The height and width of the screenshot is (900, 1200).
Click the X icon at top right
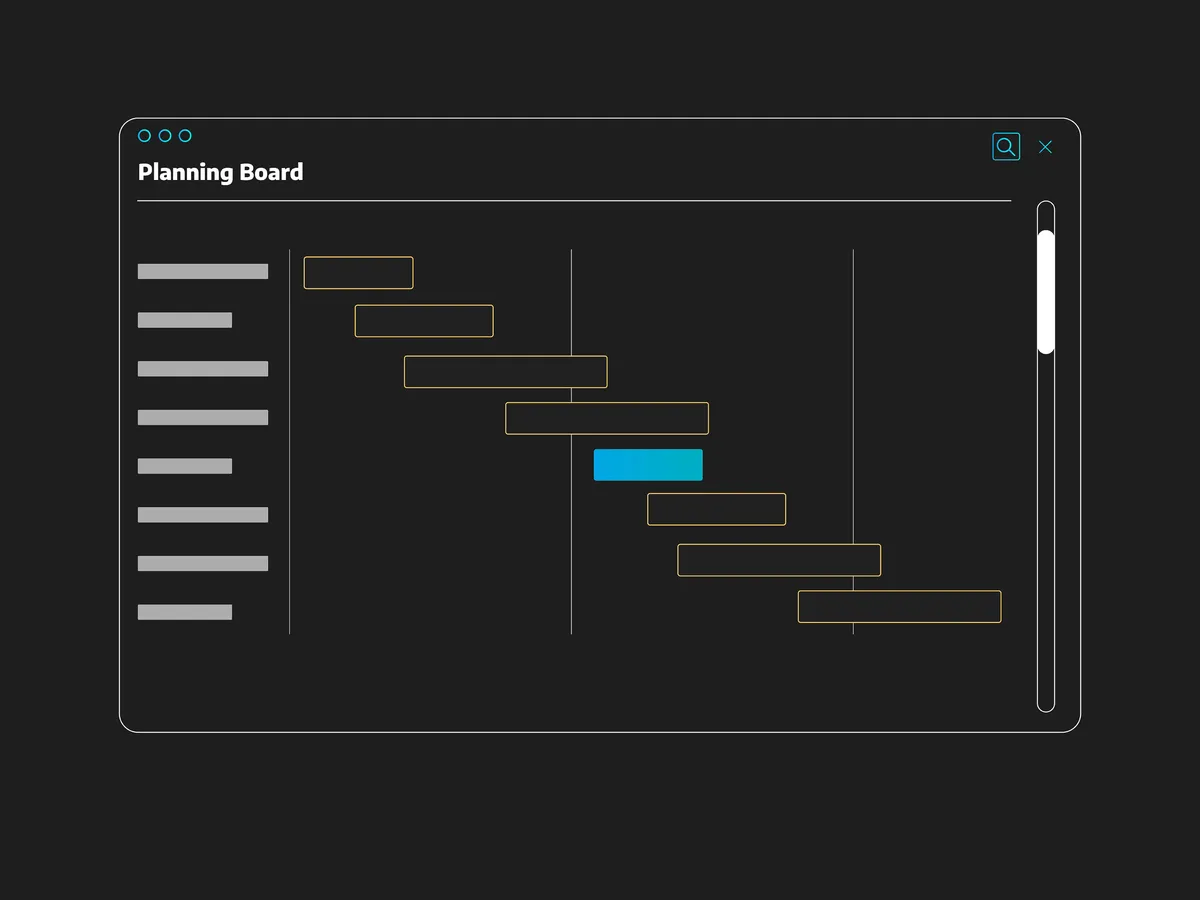(x=1045, y=147)
